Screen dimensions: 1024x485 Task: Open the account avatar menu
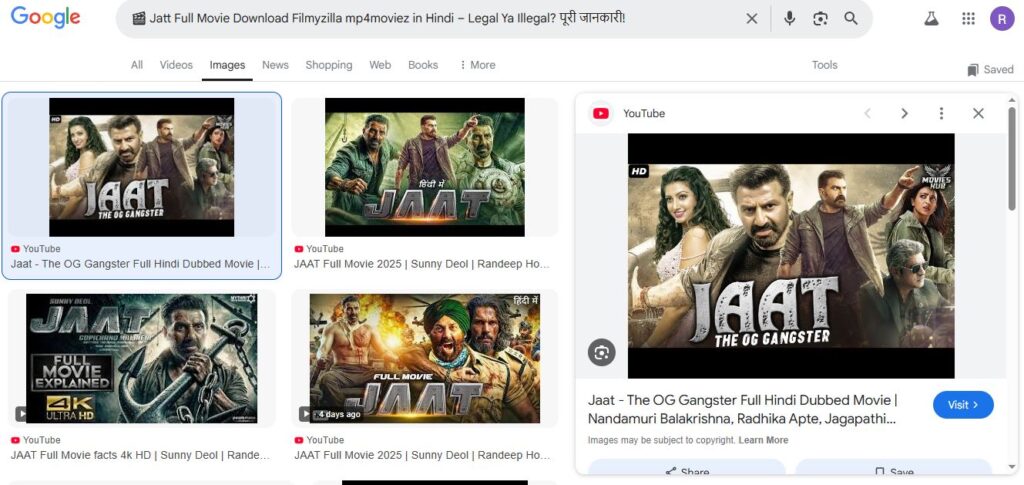1002,18
